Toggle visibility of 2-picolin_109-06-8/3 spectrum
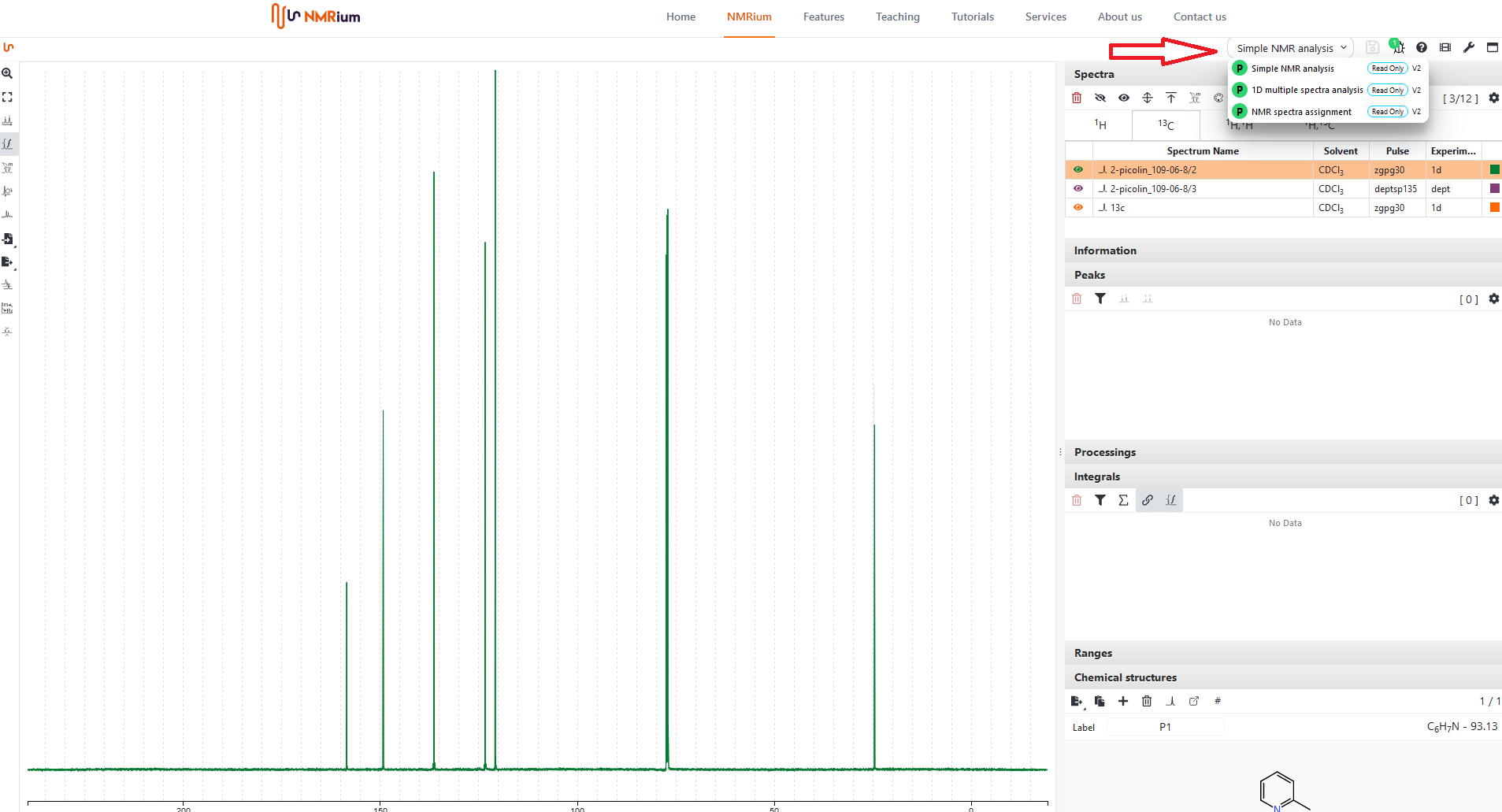This screenshot has width=1502, height=812. 1078,188
